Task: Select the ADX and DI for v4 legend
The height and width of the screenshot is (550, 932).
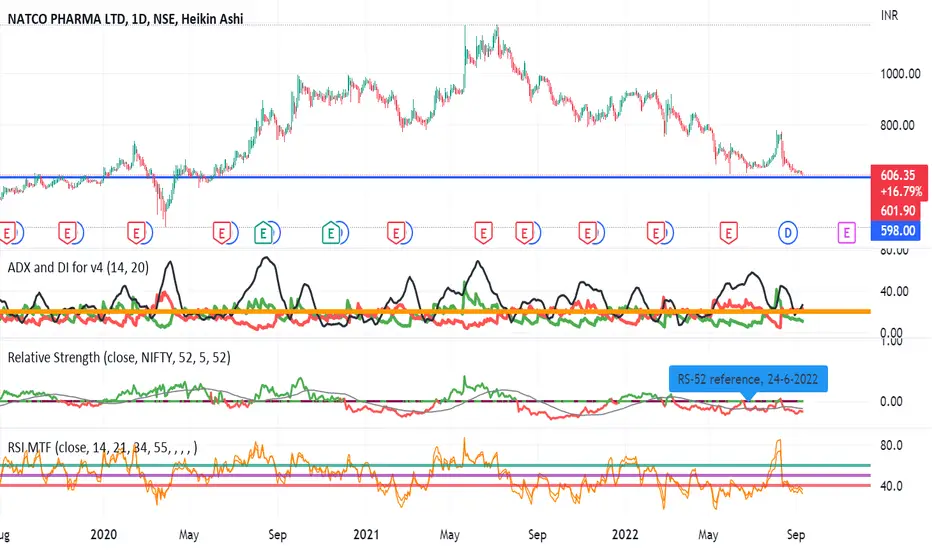Action: 78,268
